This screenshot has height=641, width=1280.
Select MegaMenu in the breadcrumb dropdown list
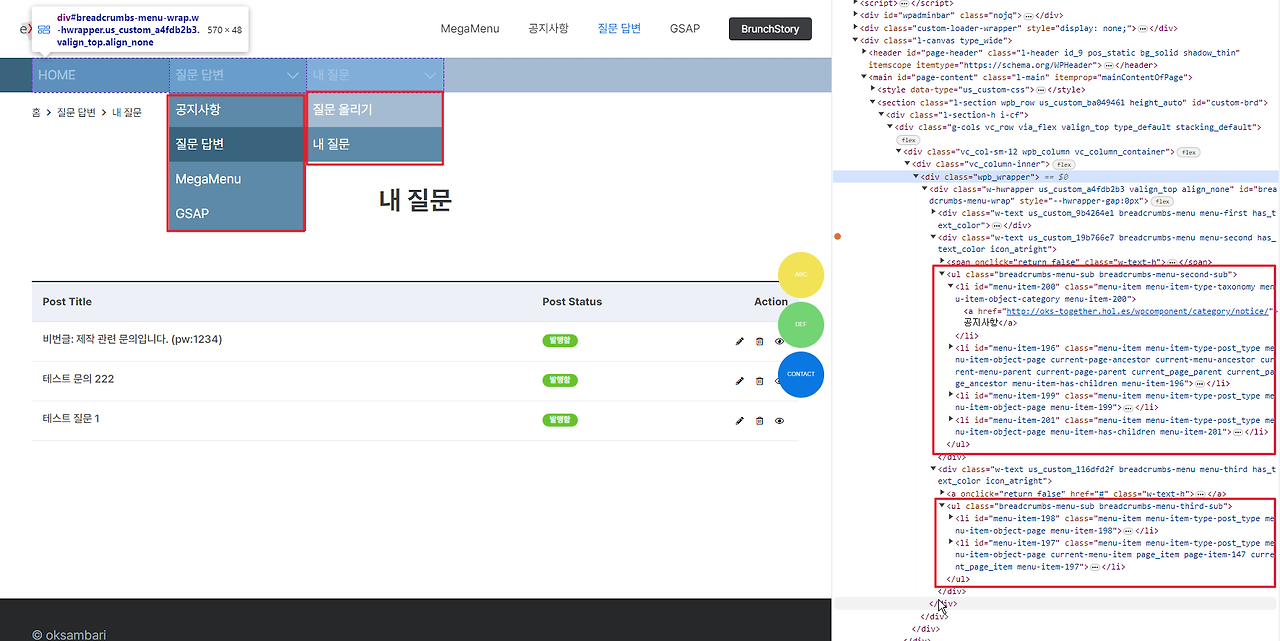[236, 179]
